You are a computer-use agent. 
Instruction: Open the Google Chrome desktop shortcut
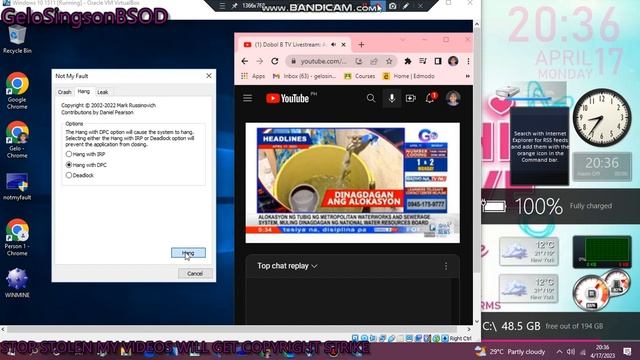tap(17, 91)
